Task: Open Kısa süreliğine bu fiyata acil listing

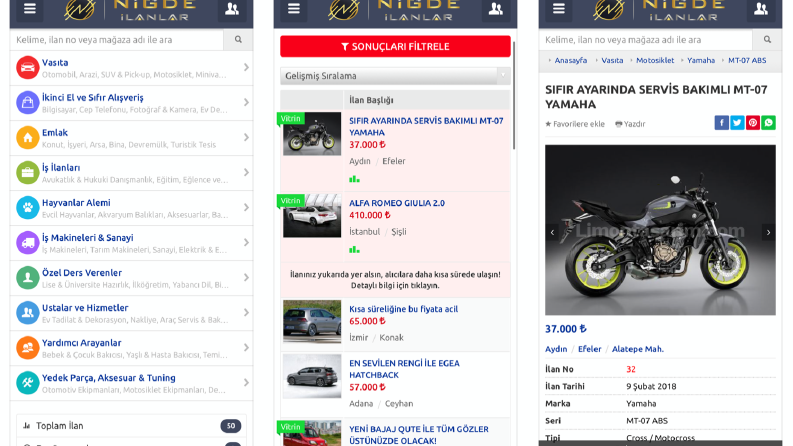Action: coord(404,309)
